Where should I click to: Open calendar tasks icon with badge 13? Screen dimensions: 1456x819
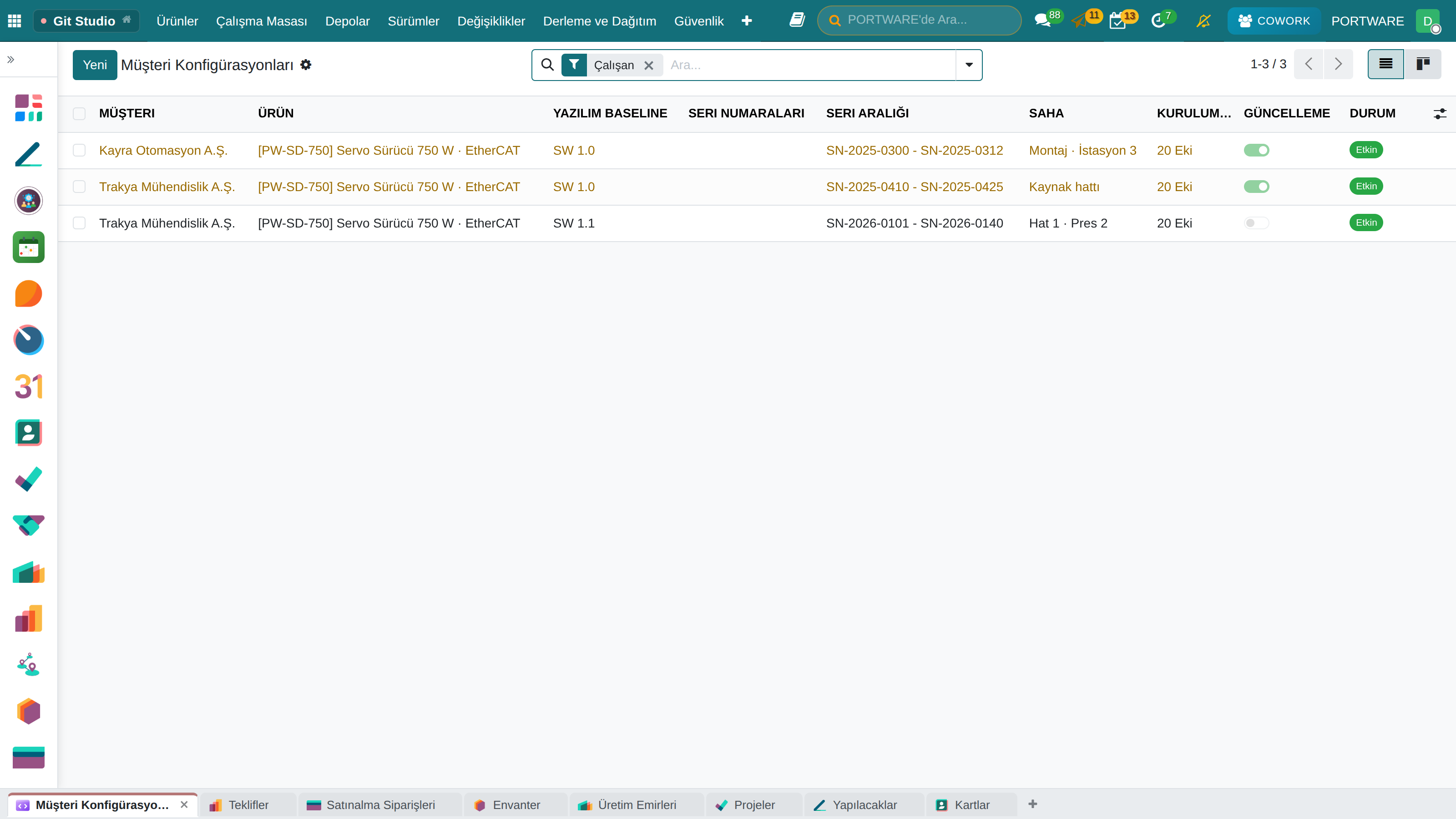coord(1117,21)
